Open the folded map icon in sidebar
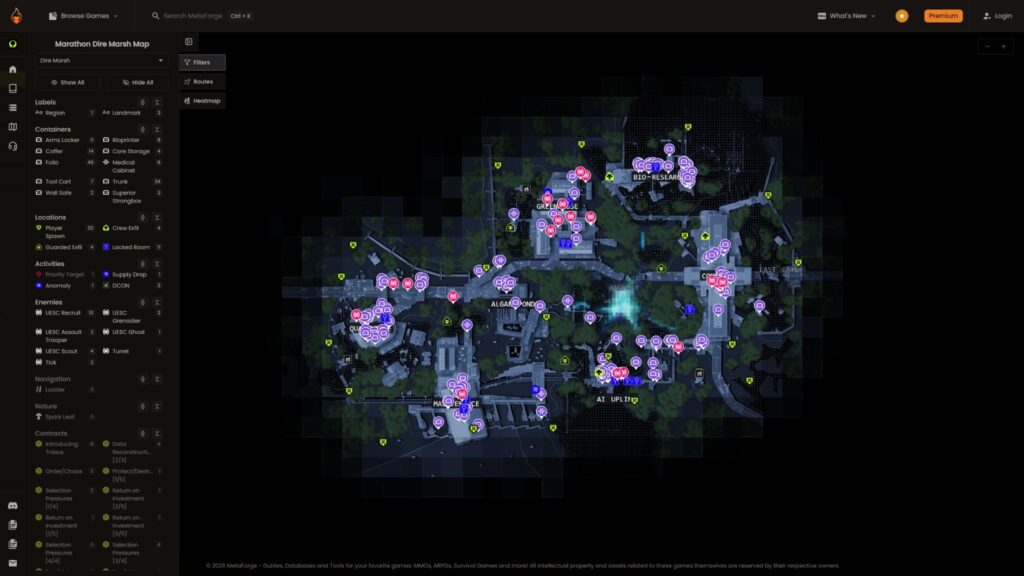This screenshot has height=576, width=1024. pyautogui.click(x=12, y=127)
